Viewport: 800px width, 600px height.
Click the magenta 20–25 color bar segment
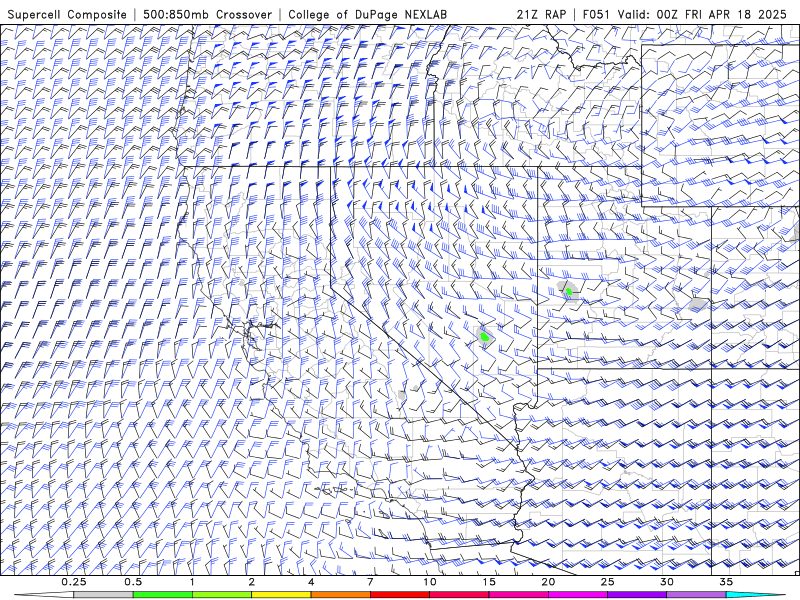point(578,595)
